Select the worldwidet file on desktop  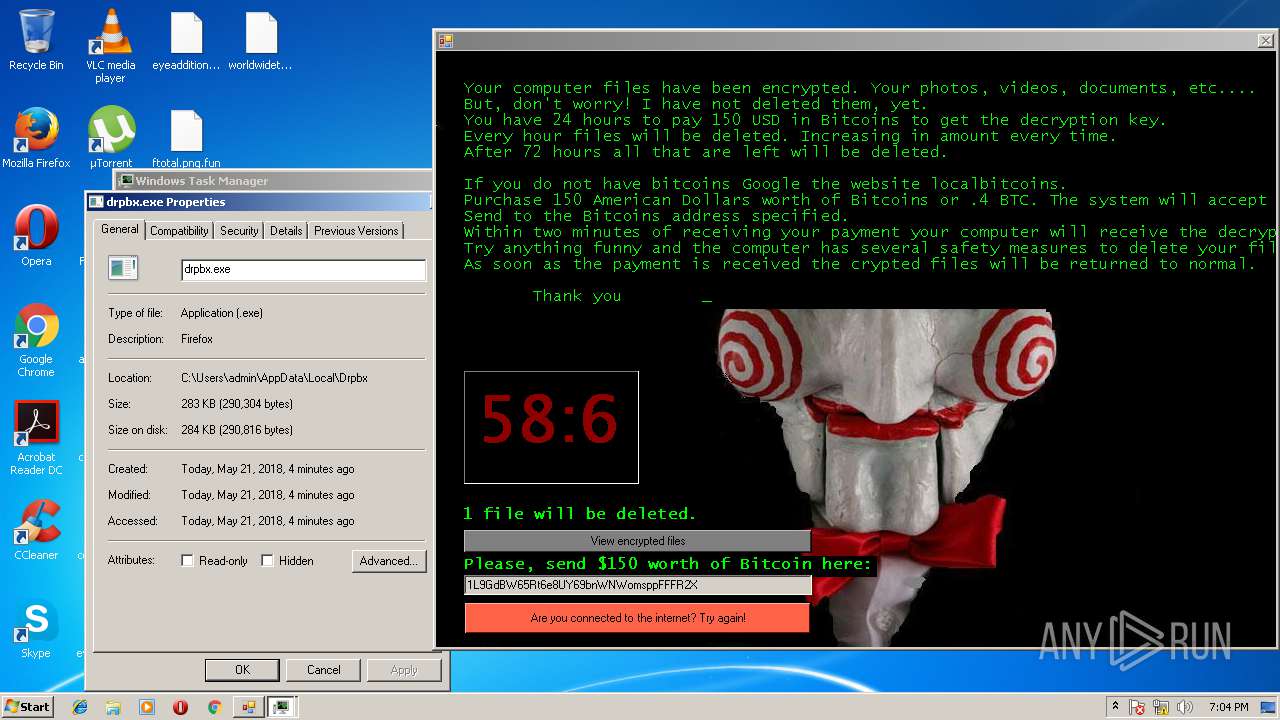[x=260, y=41]
